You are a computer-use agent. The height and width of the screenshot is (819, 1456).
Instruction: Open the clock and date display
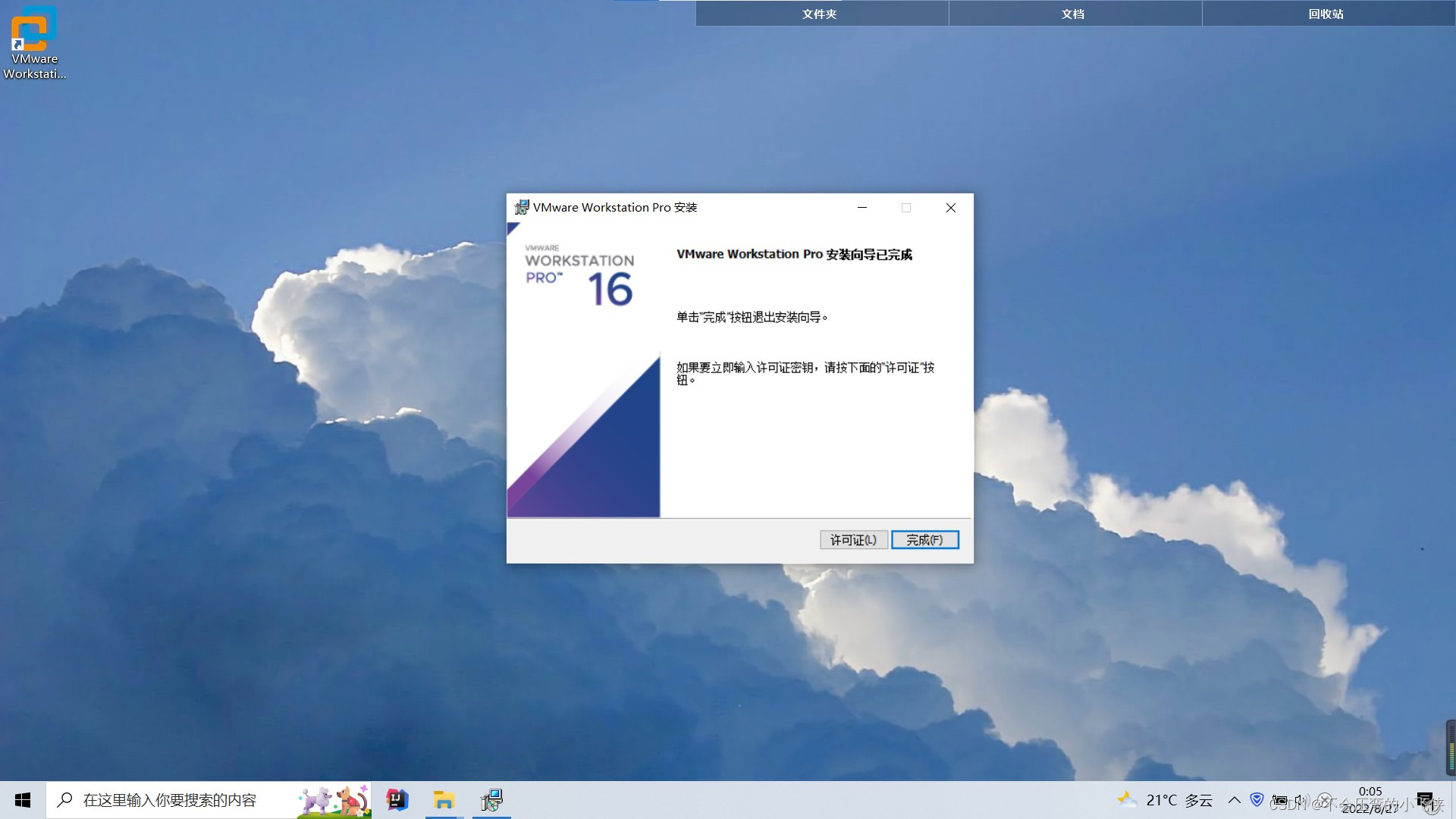point(1370,800)
